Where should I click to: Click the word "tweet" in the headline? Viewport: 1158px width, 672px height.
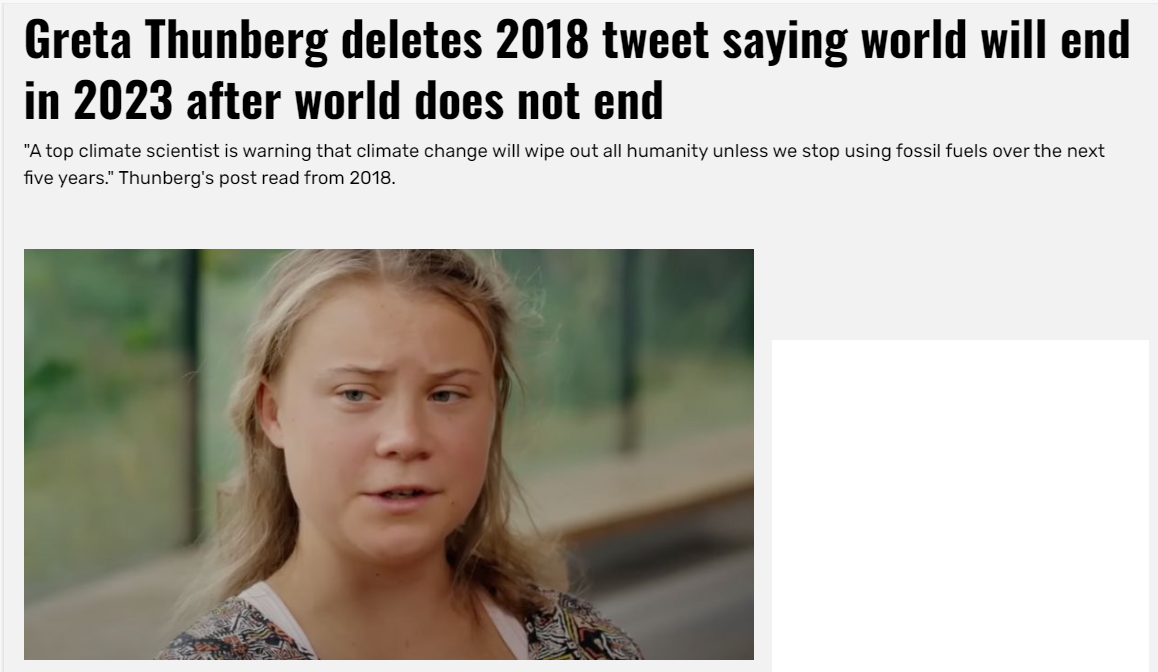[x=656, y=40]
